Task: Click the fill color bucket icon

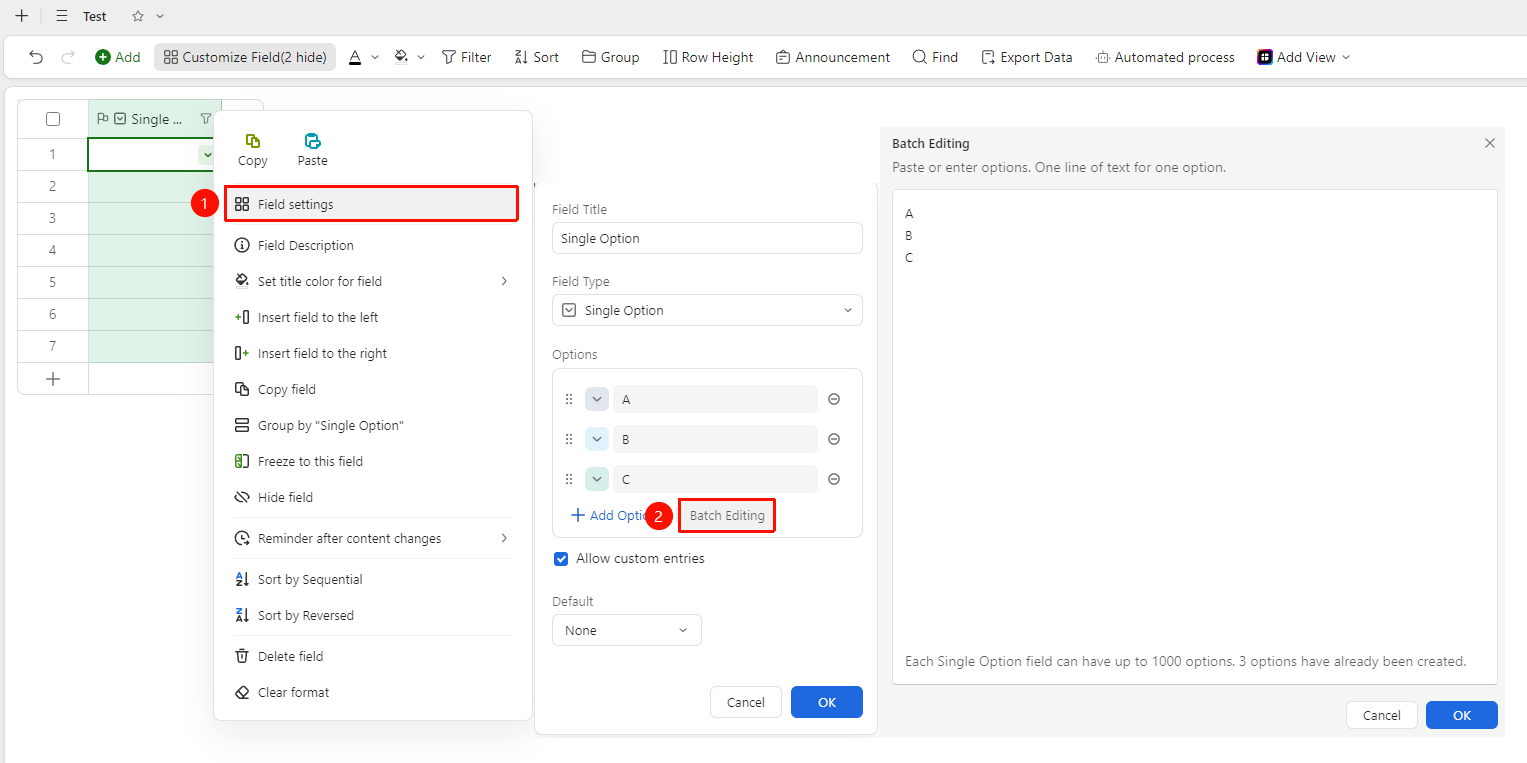Action: (x=402, y=57)
